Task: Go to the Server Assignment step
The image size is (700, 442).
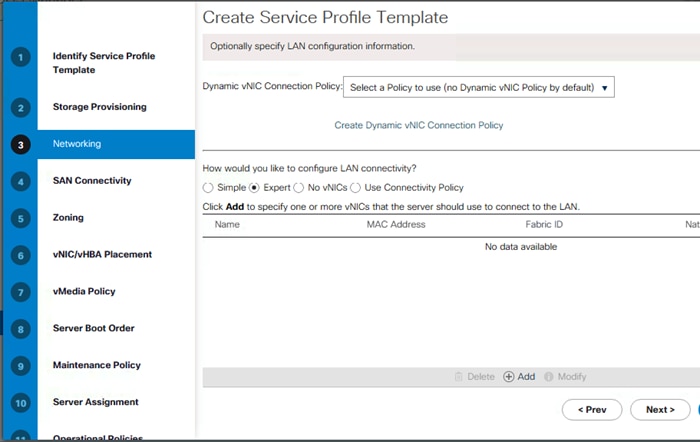Action: (x=96, y=402)
